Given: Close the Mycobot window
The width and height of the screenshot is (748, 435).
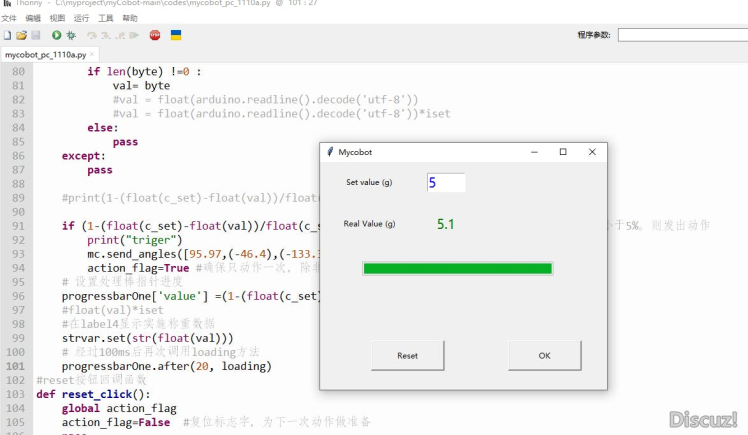Looking at the screenshot, I should 592,152.
